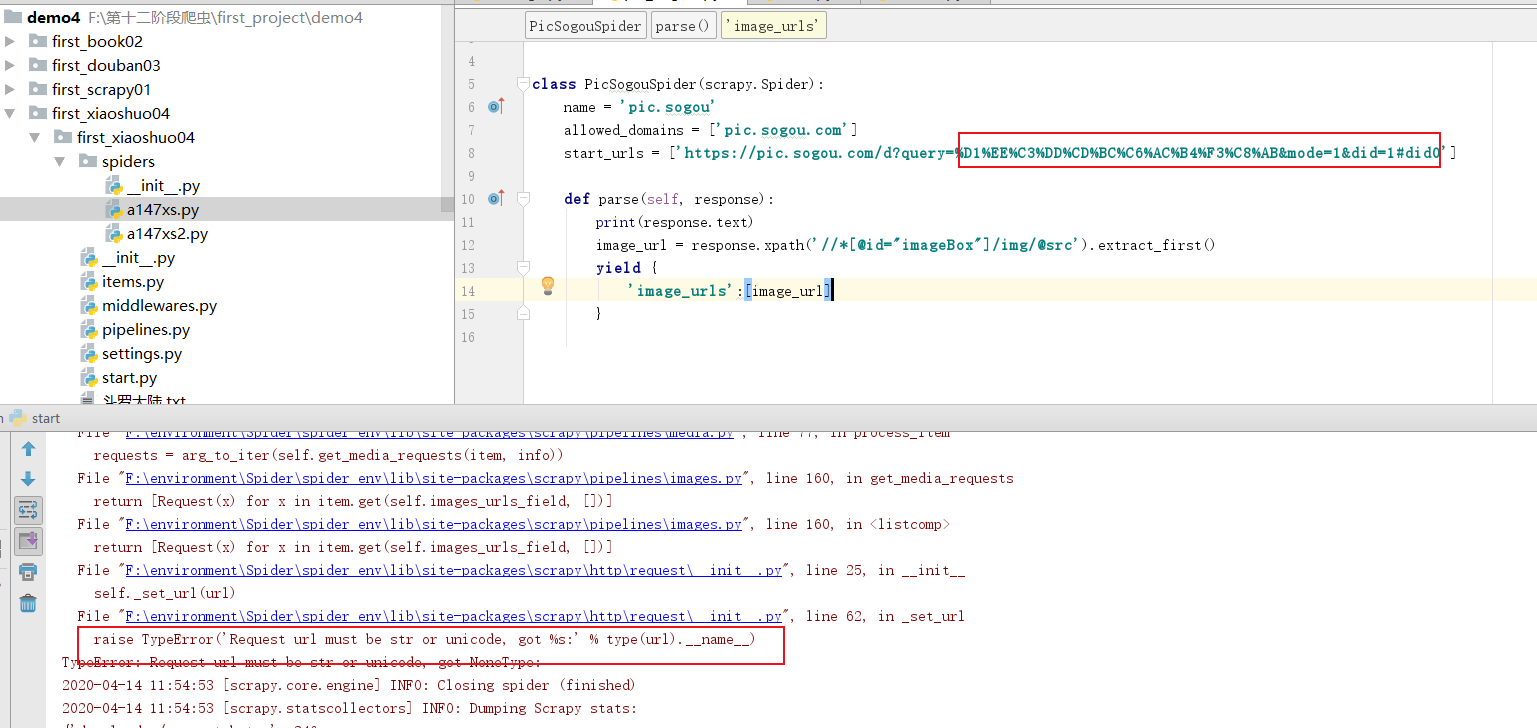Open start.py from project tree
This screenshot has height=728, width=1537.
(129, 377)
